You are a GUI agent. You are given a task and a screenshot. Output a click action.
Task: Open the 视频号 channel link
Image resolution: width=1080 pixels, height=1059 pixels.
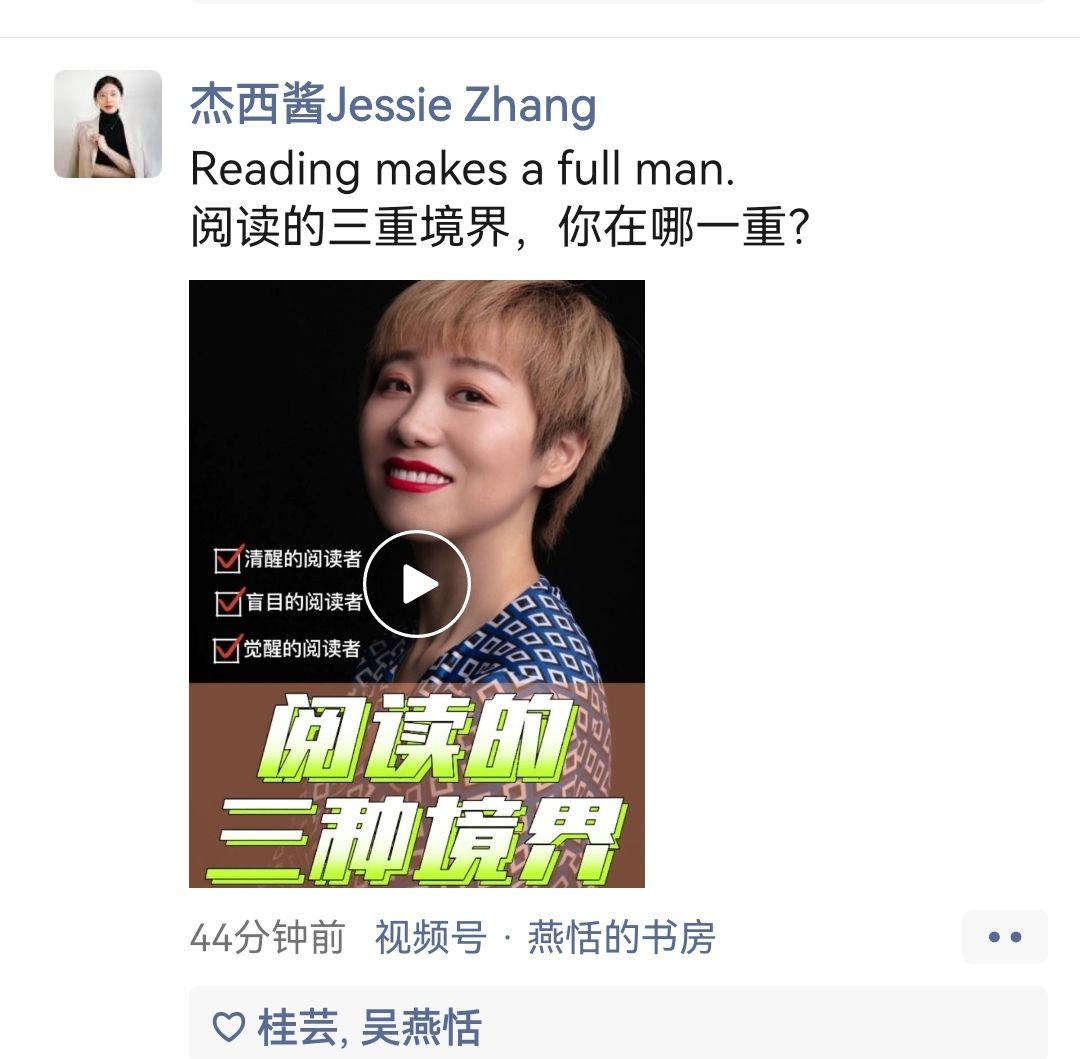click(x=431, y=937)
